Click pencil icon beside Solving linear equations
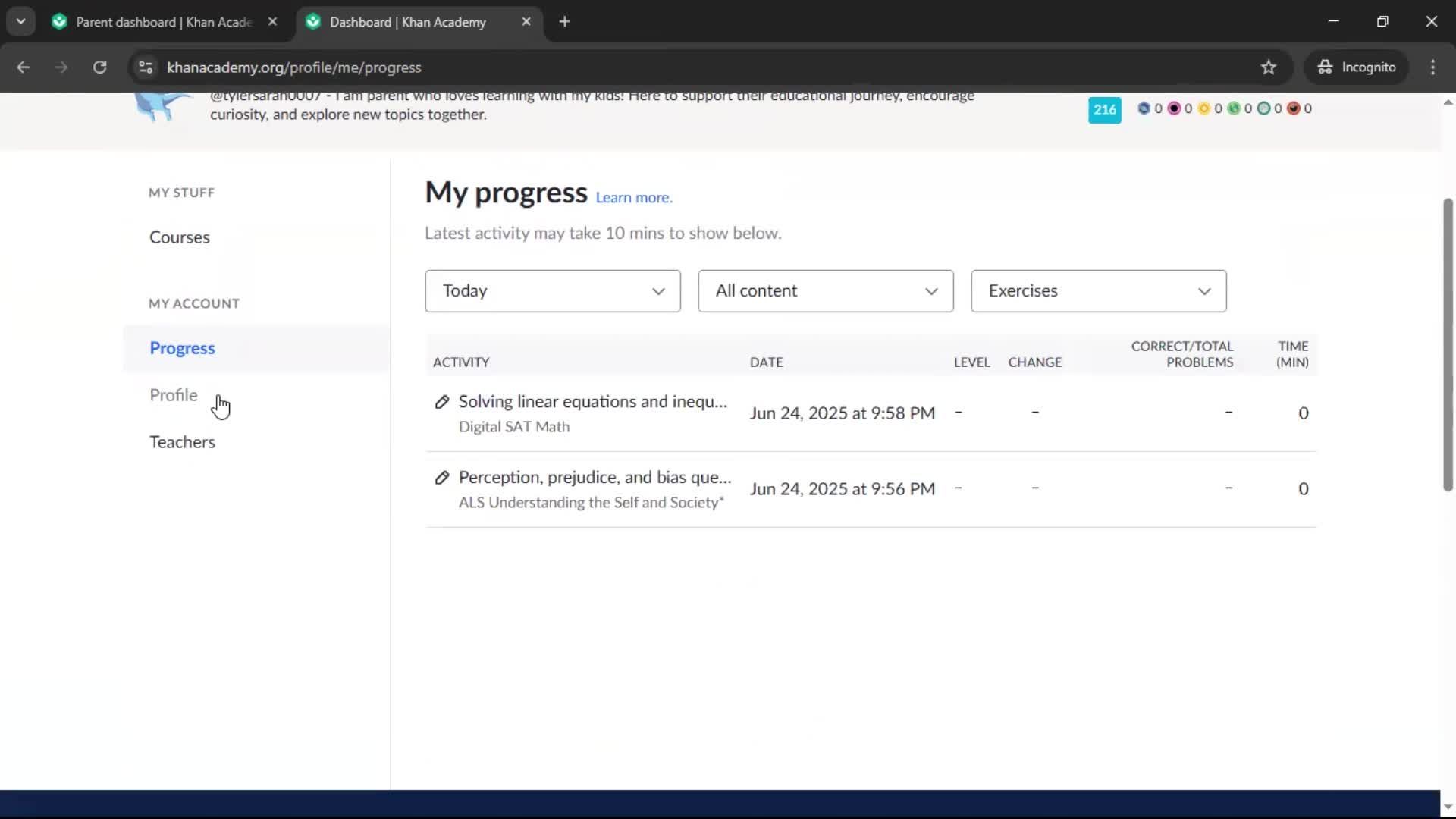1456x819 pixels. point(441,402)
